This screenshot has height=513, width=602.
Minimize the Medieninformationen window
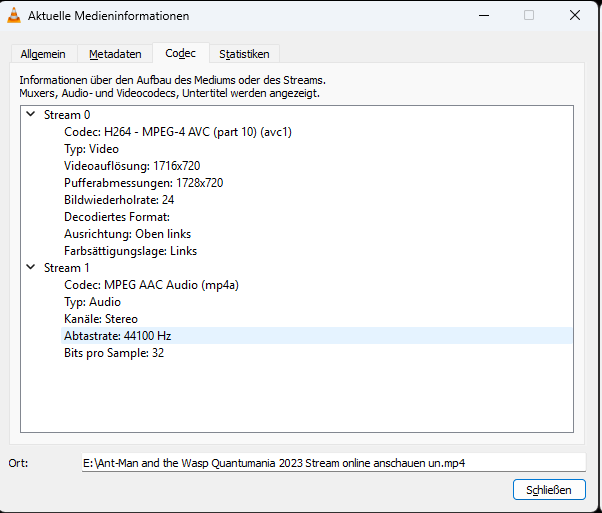(484, 15)
